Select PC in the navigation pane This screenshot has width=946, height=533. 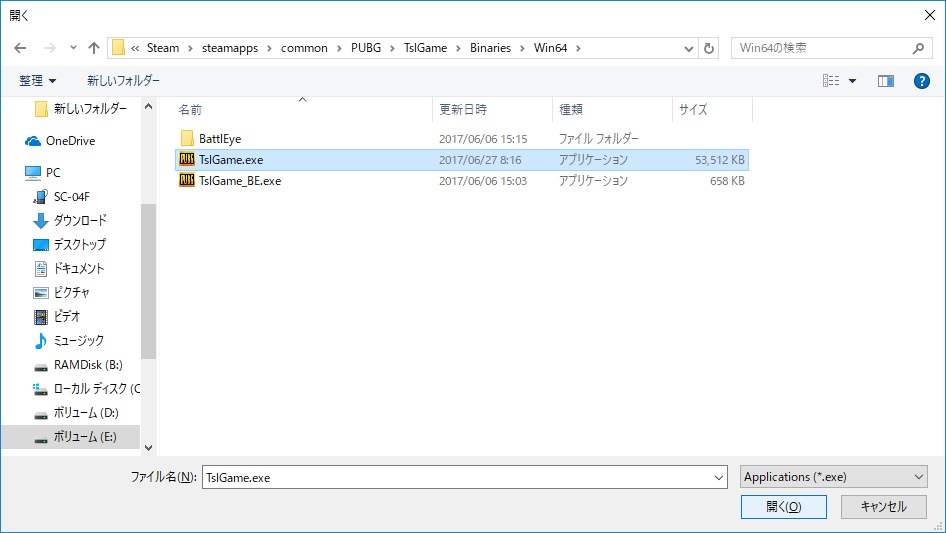[53, 173]
